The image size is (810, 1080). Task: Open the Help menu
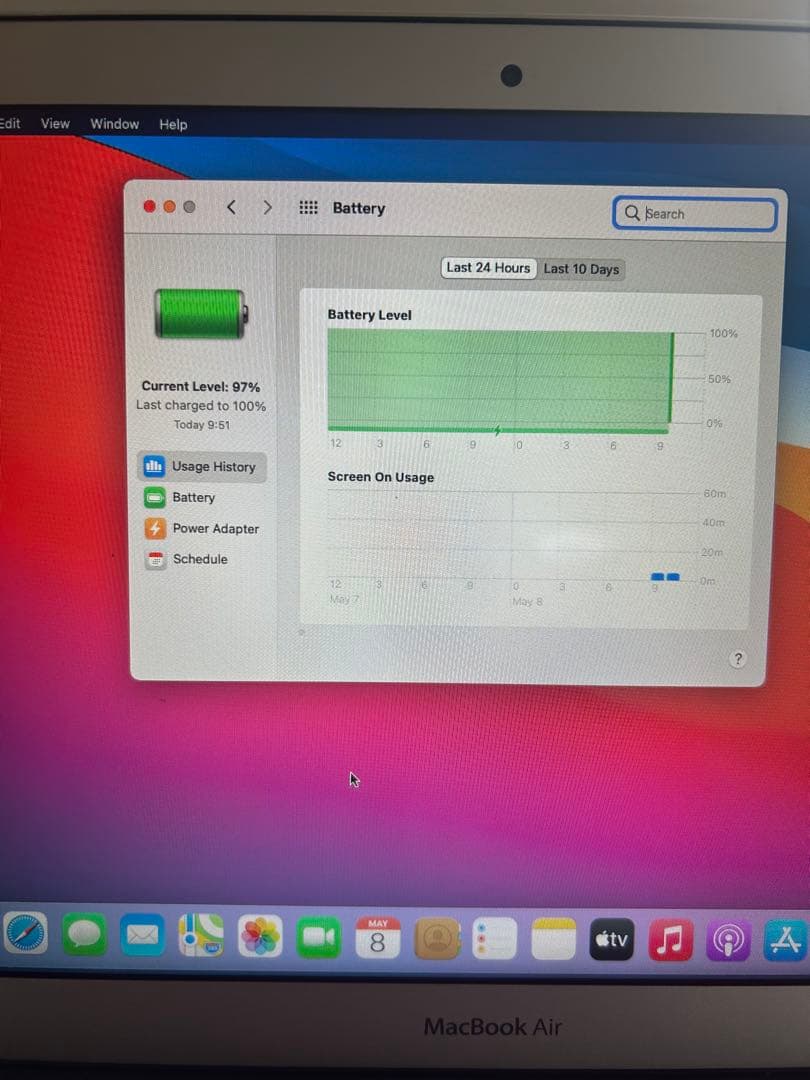(173, 125)
